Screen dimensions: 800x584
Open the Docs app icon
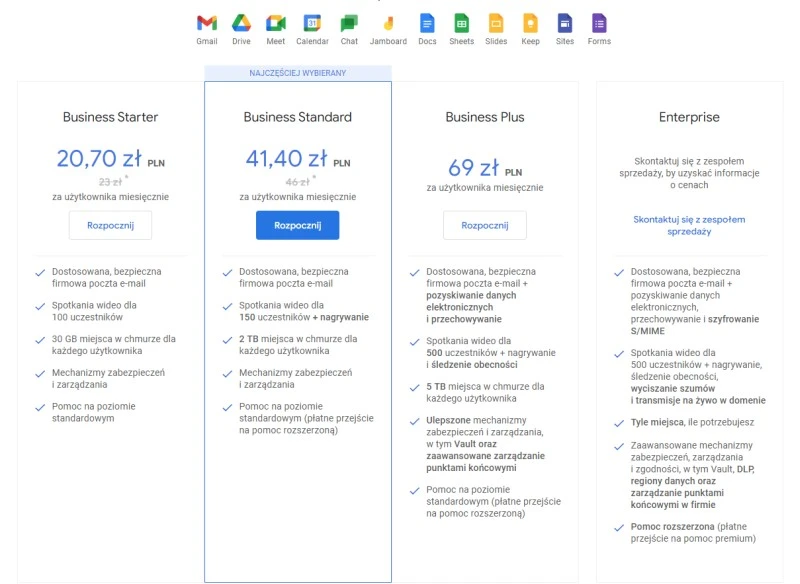click(x=427, y=22)
